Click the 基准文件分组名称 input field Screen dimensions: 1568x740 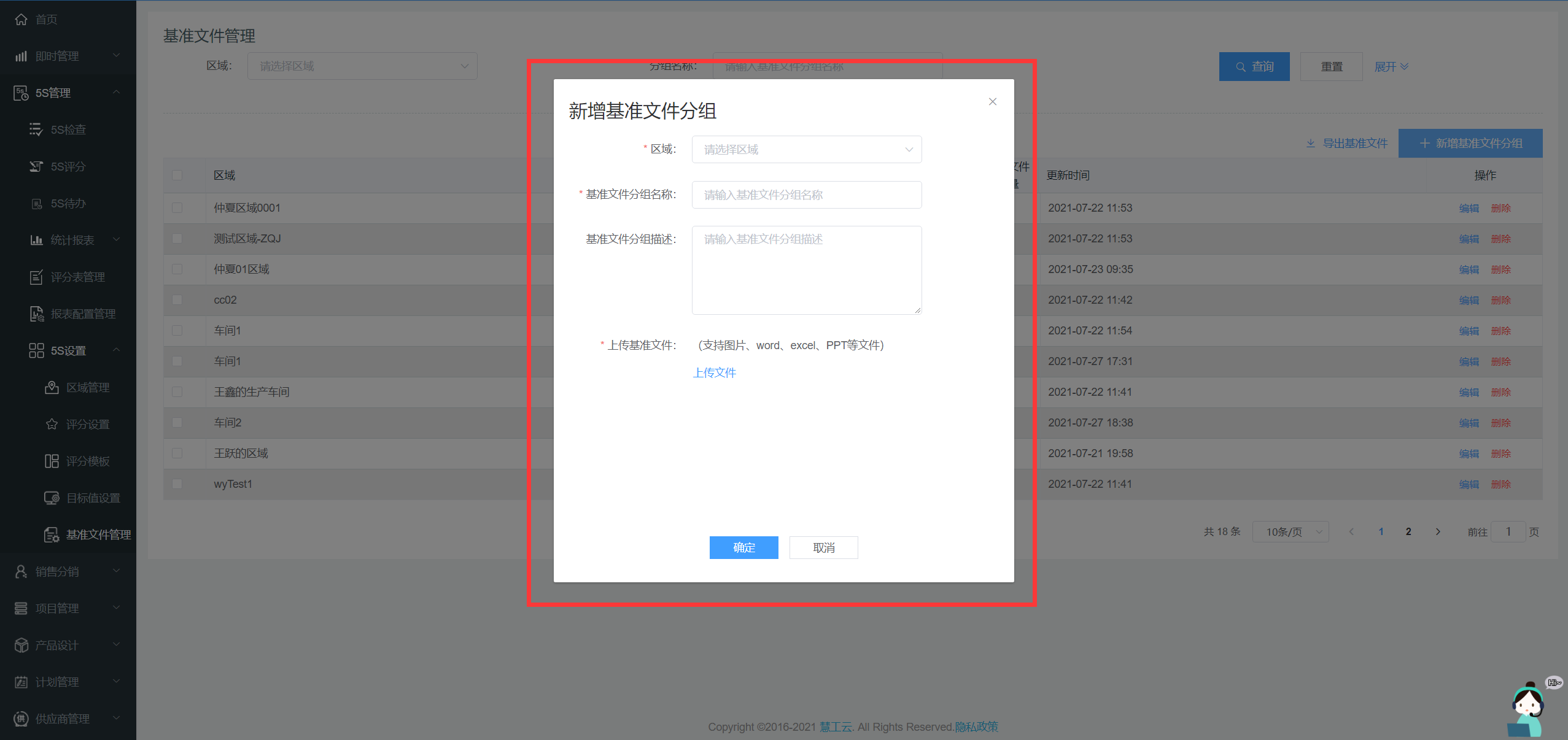click(x=806, y=195)
